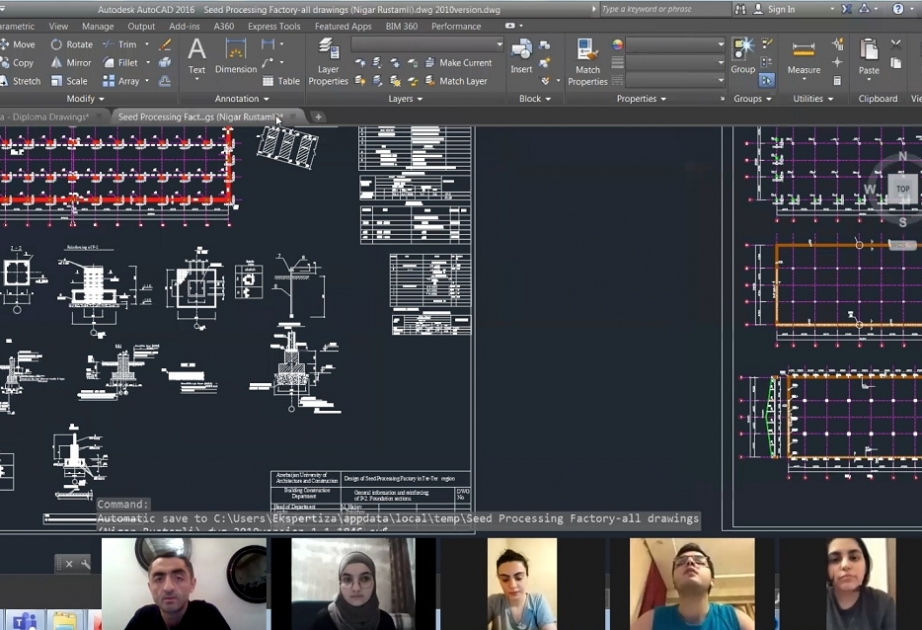Toggle the Group Selection on/off button
The width and height of the screenshot is (922, 630).
(x=767, y=80)
